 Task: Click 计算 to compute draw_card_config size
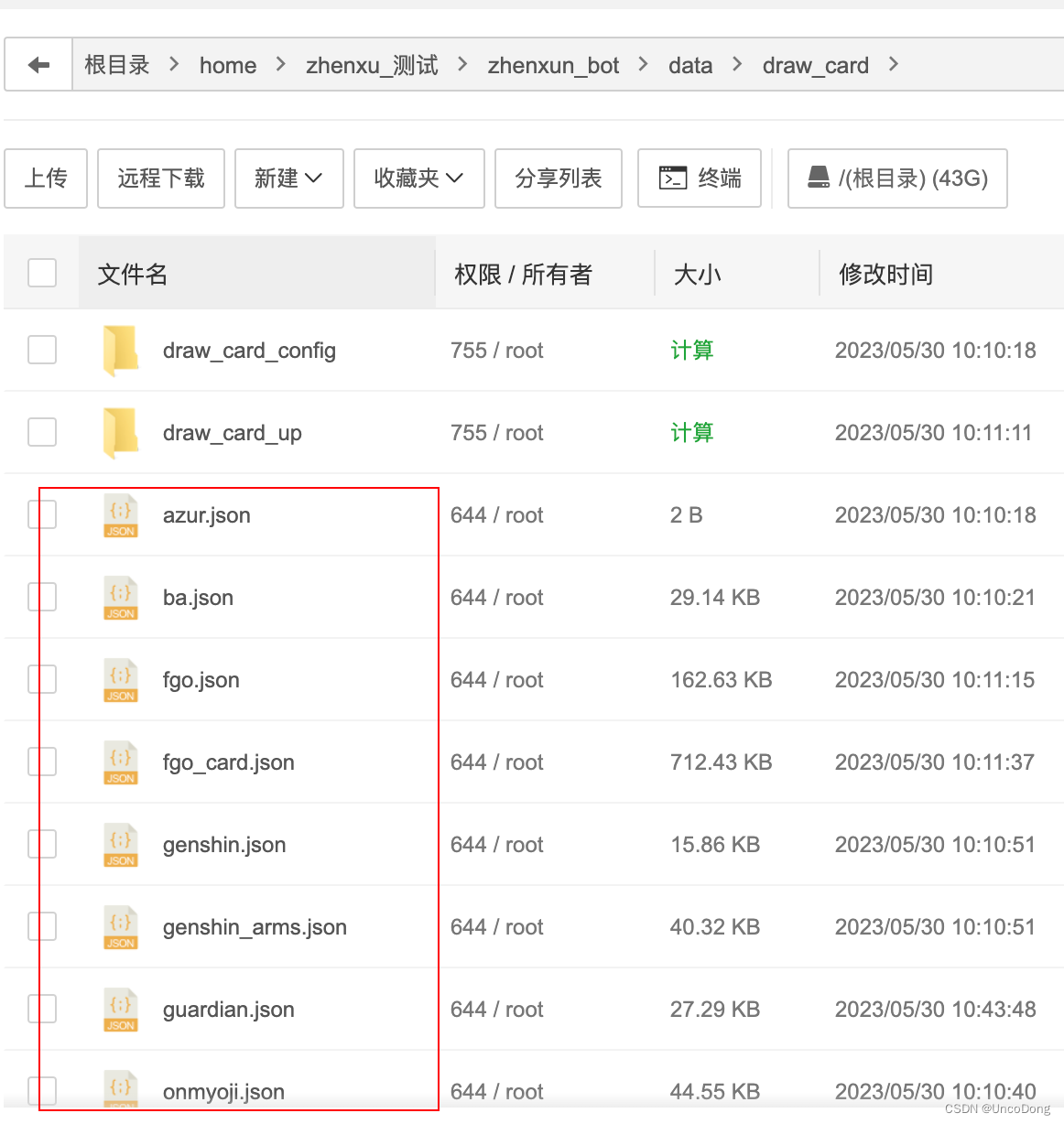click(x=692, y=350)
